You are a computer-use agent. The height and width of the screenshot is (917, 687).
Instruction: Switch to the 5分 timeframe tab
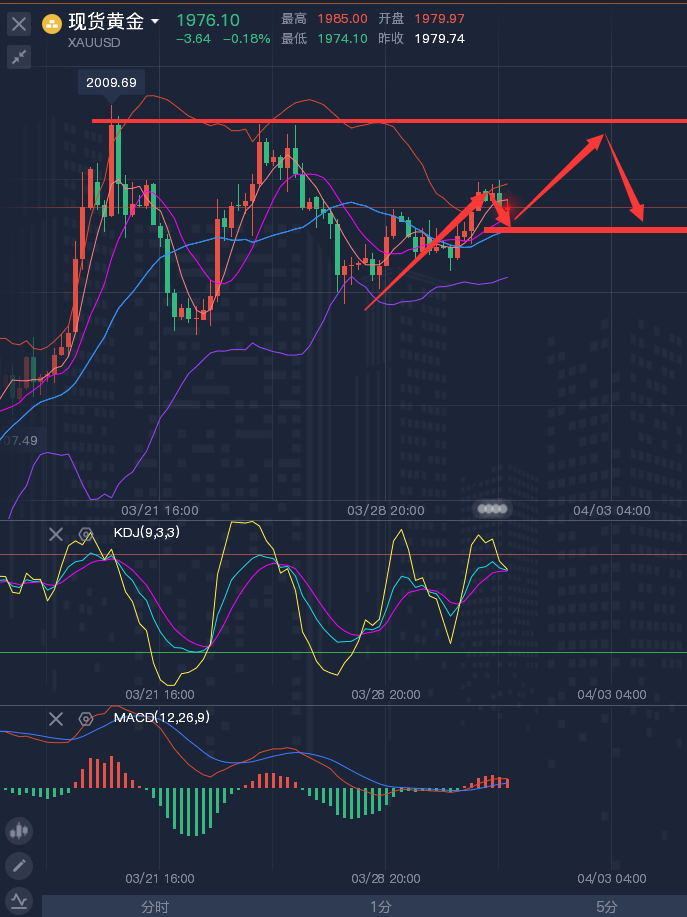coord(607,906)
